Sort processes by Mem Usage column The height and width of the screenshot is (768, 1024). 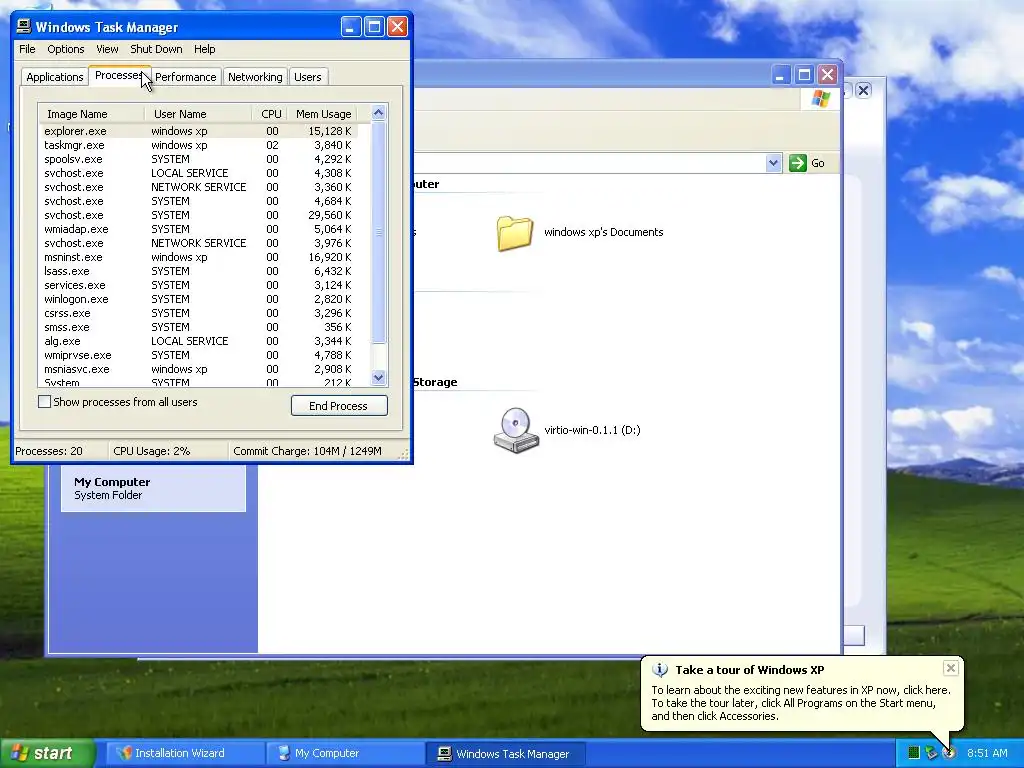pos(322,114)
